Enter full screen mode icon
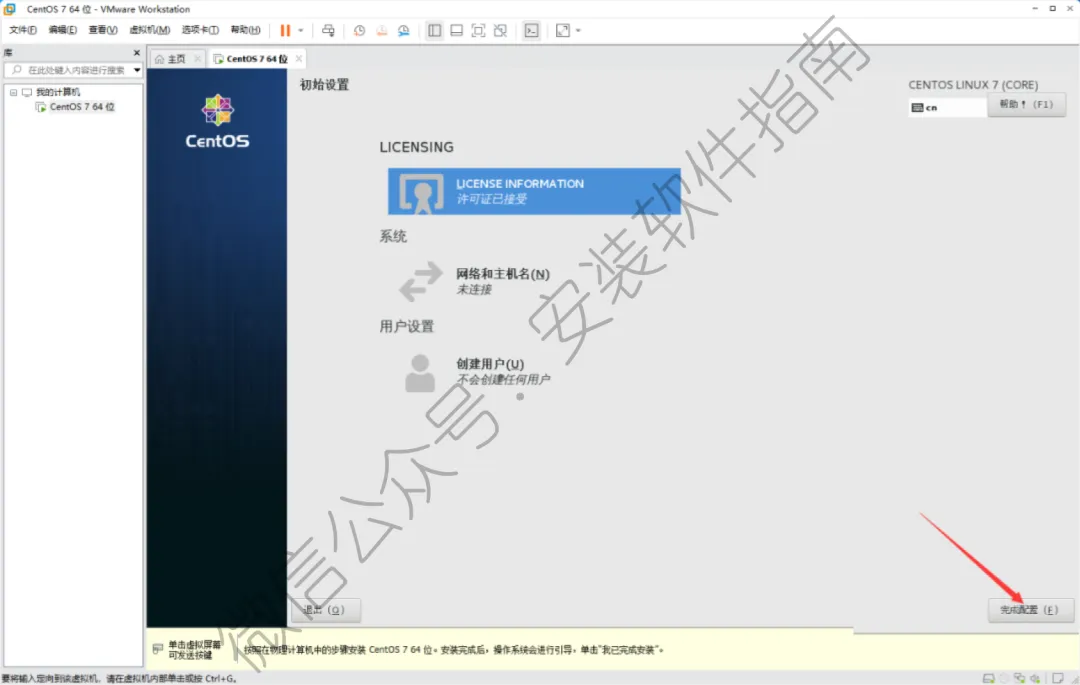 click(479, 30)
